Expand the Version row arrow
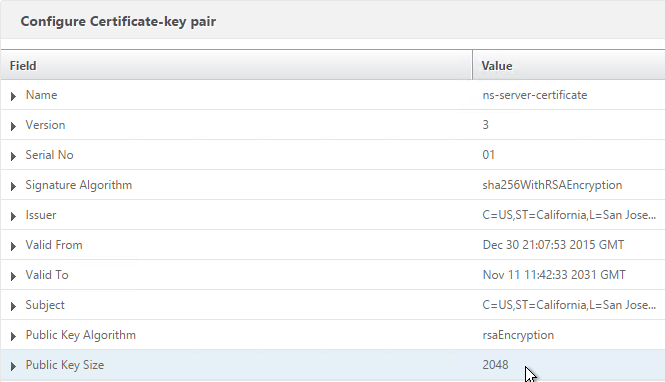 click(13, 126)
